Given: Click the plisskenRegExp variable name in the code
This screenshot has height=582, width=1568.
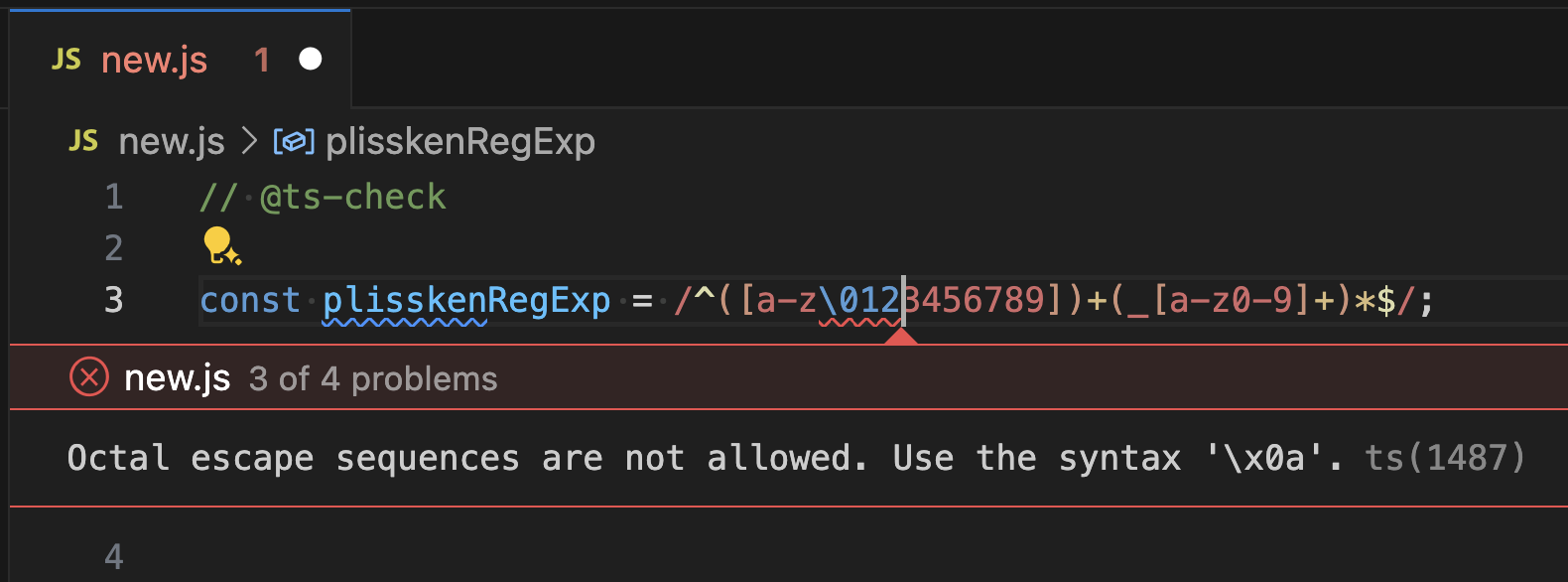Looking at the screenshot, I should (465, 300).
